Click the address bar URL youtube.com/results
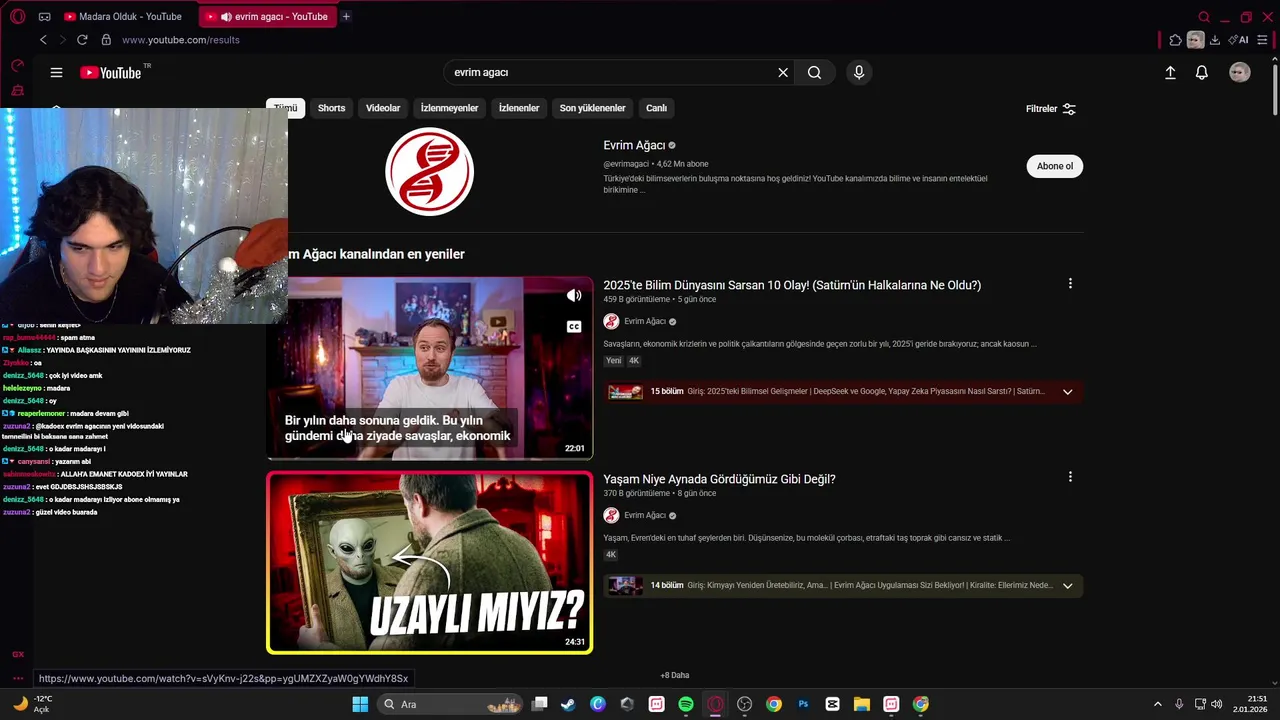 click(x=181, y=40)
